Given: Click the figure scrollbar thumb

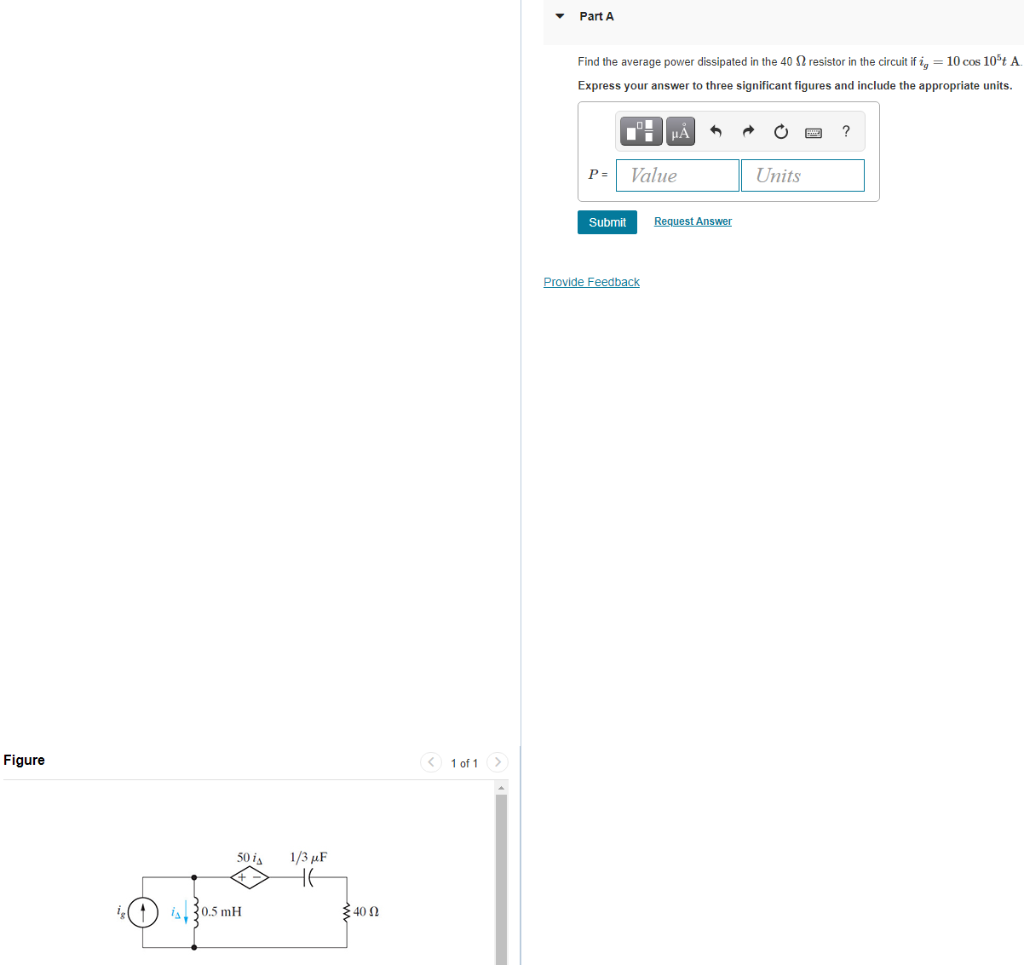Looking at the screenshot, I should click(501, 870).
